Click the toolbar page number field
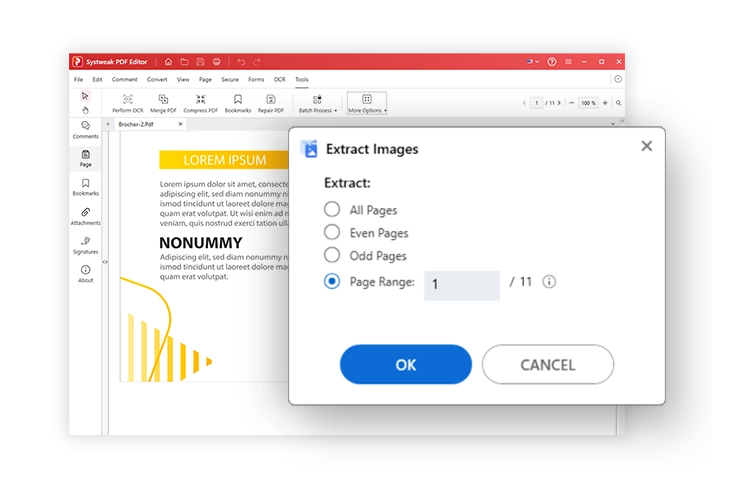Image resolution: width=740 pixels, height=500 pixels. tap(537, 103)
